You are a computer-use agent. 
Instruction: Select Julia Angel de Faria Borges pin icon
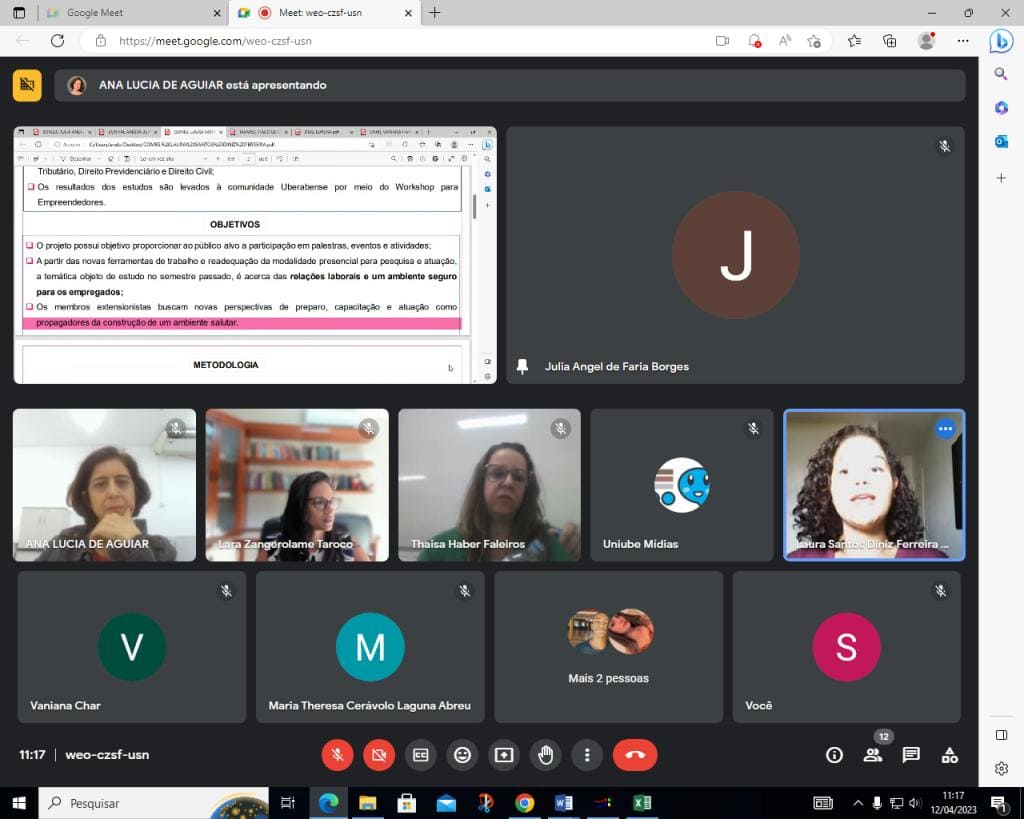522,366
